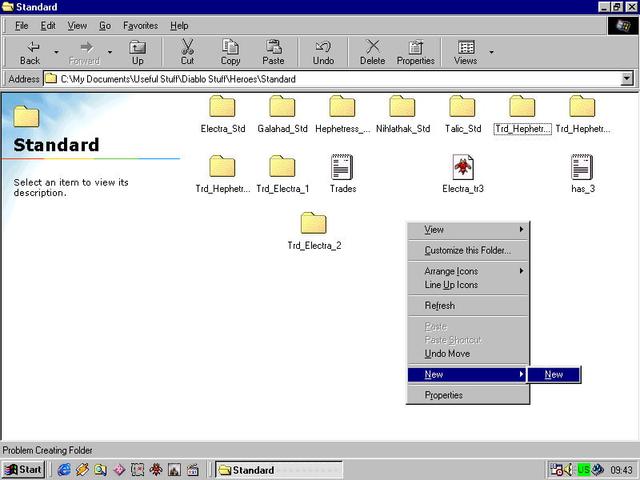640x480 pixels.
Task: Click the greyed Paste Shortcut context item
Action: [468, 340]
